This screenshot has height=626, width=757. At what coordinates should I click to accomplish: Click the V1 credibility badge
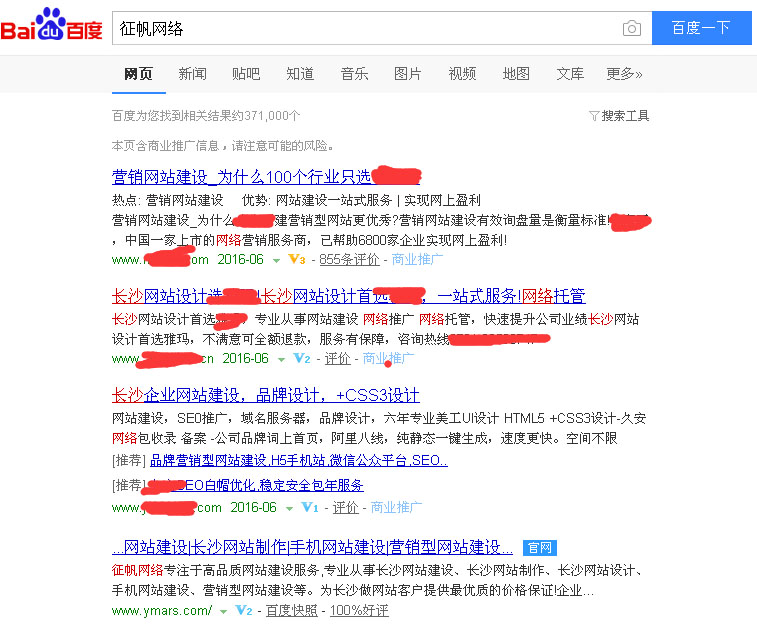[310, 508]
